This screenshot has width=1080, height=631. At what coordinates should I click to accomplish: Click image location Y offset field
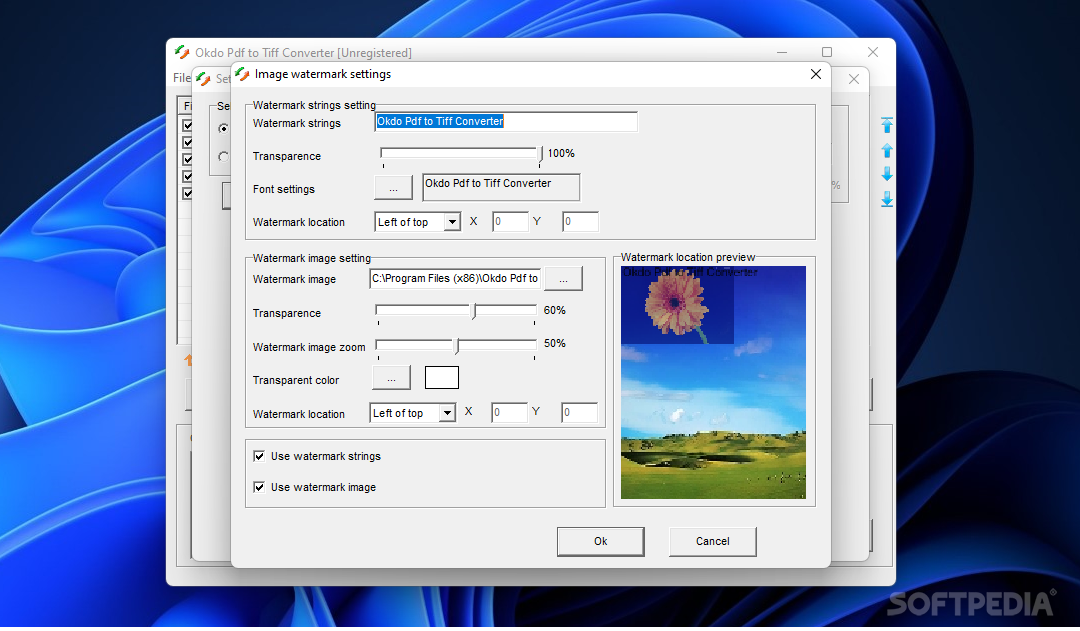point(579,413)
